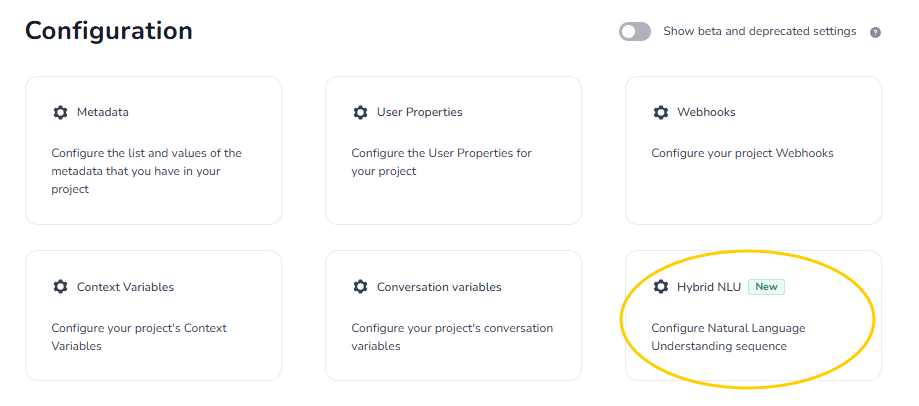Select the Context Variables title
919x406 pixels.
[125, 287]
